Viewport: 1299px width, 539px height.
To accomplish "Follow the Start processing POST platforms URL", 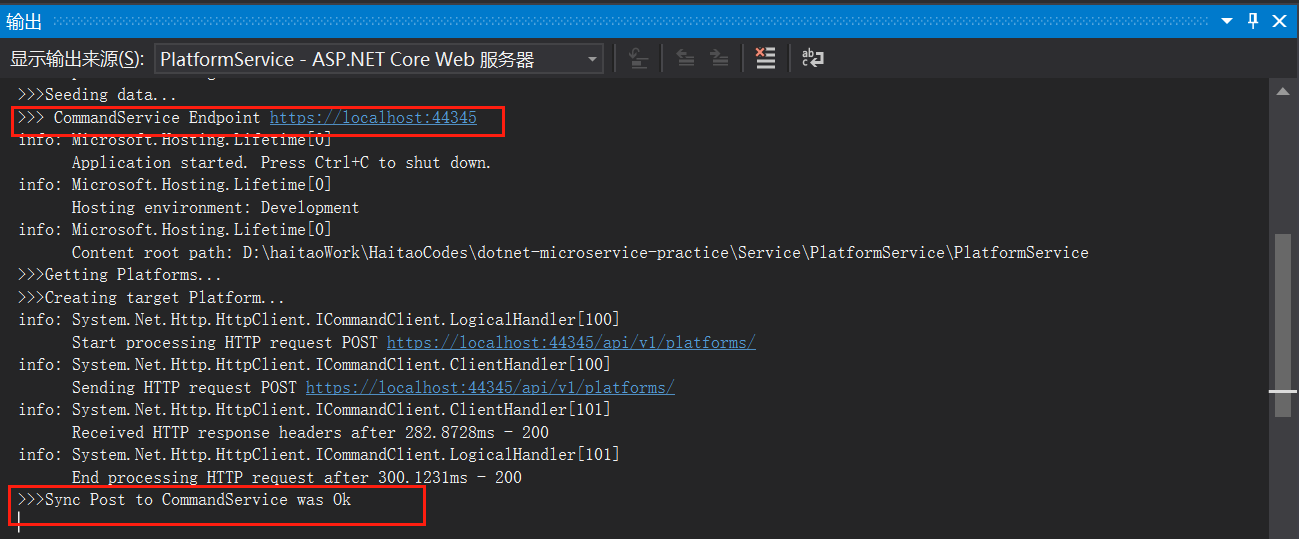I will (571, 342).
